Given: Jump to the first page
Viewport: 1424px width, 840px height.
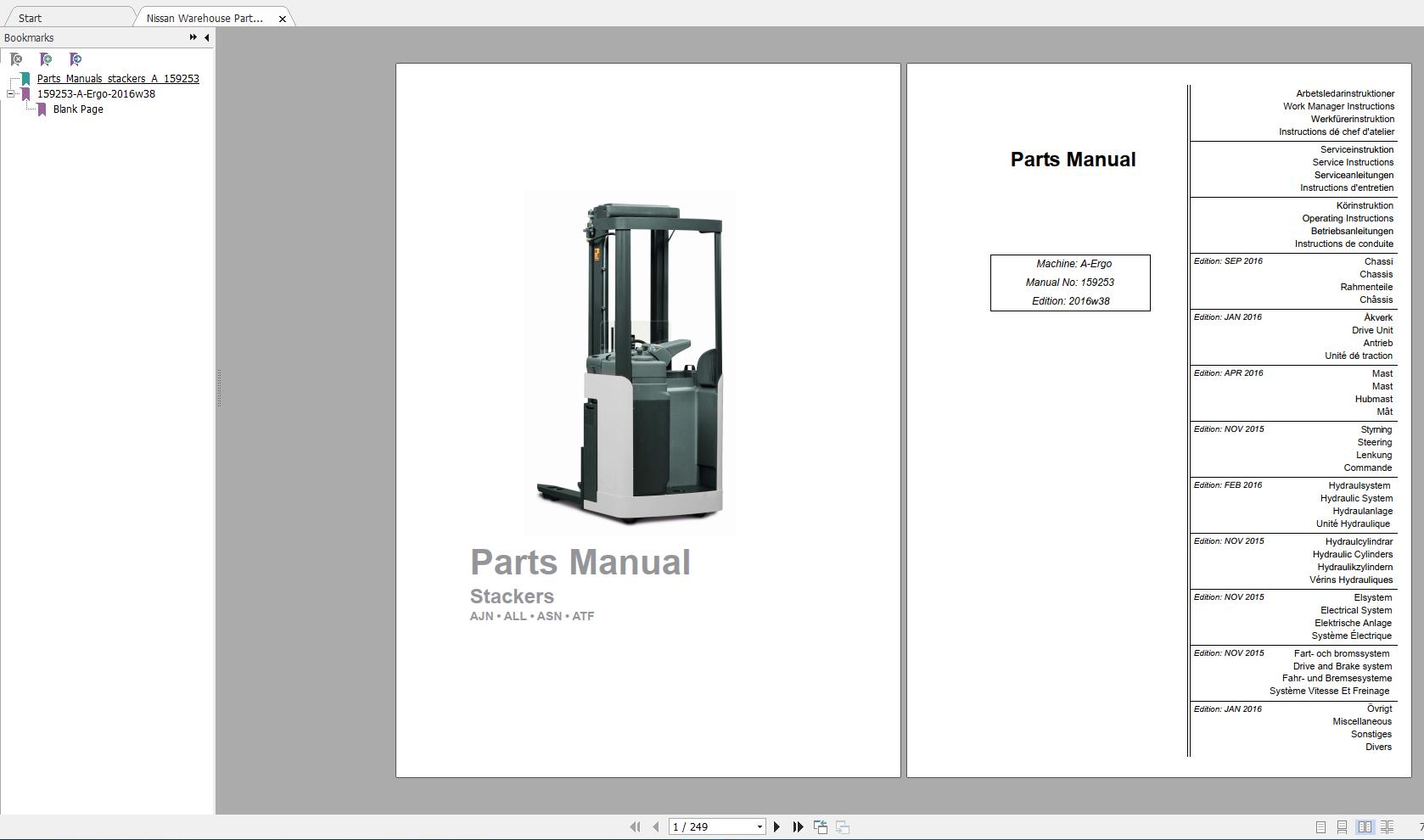Looking at the screenshot, I should click(635, 826).
